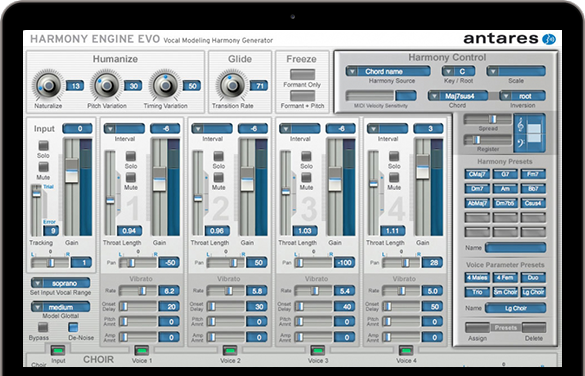Choose the Trio voice preset
Screen dimensions: 585x376
tap(477, 292)
